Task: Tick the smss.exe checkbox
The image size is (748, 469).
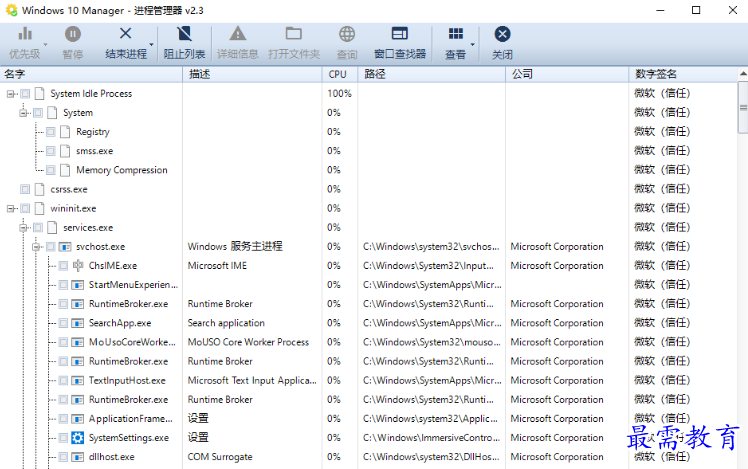Action: click(51, 151)
